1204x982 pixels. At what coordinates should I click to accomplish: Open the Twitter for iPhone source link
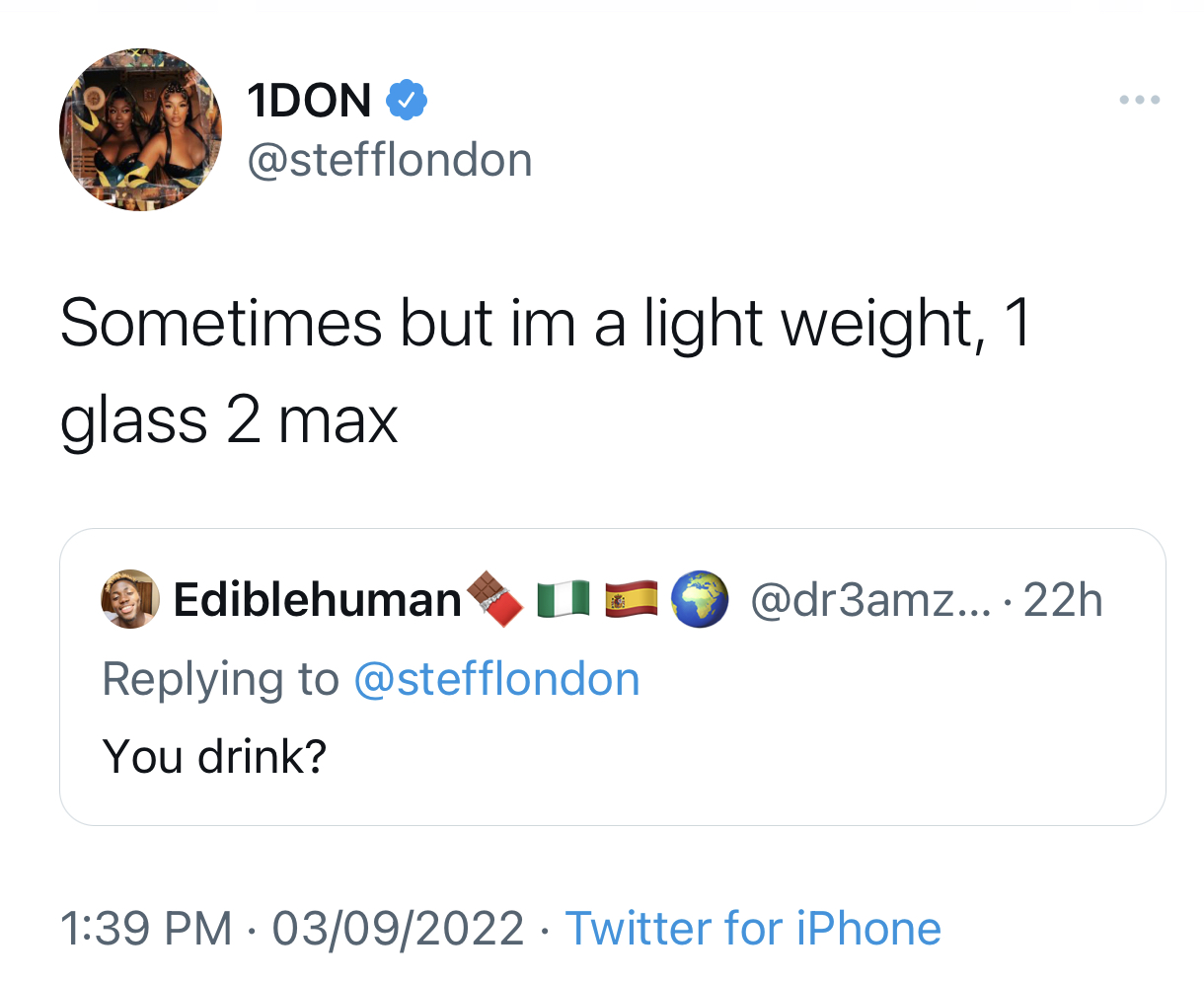click(x=753, y=929)
